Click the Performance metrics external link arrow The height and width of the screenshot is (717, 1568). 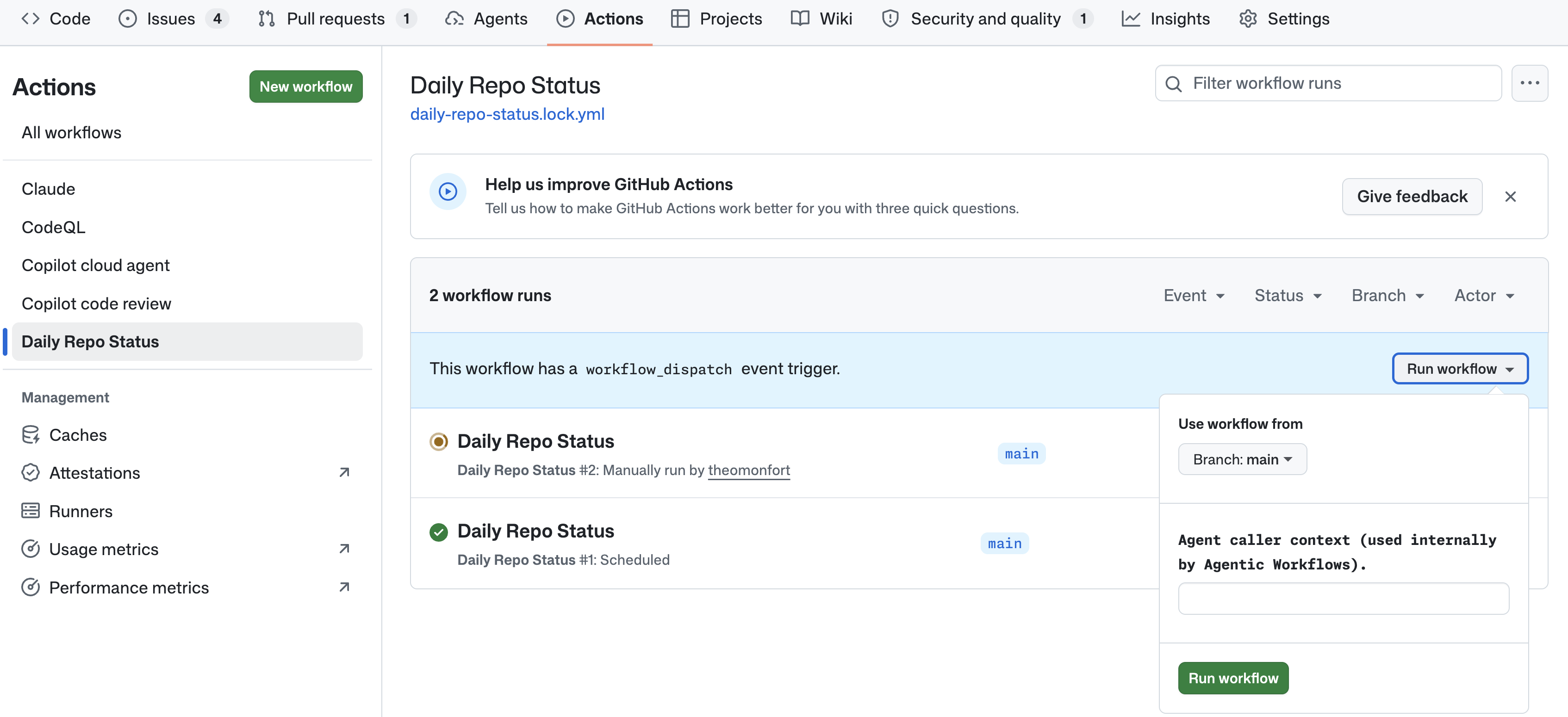pyautogui.click(x=344, y=587)
